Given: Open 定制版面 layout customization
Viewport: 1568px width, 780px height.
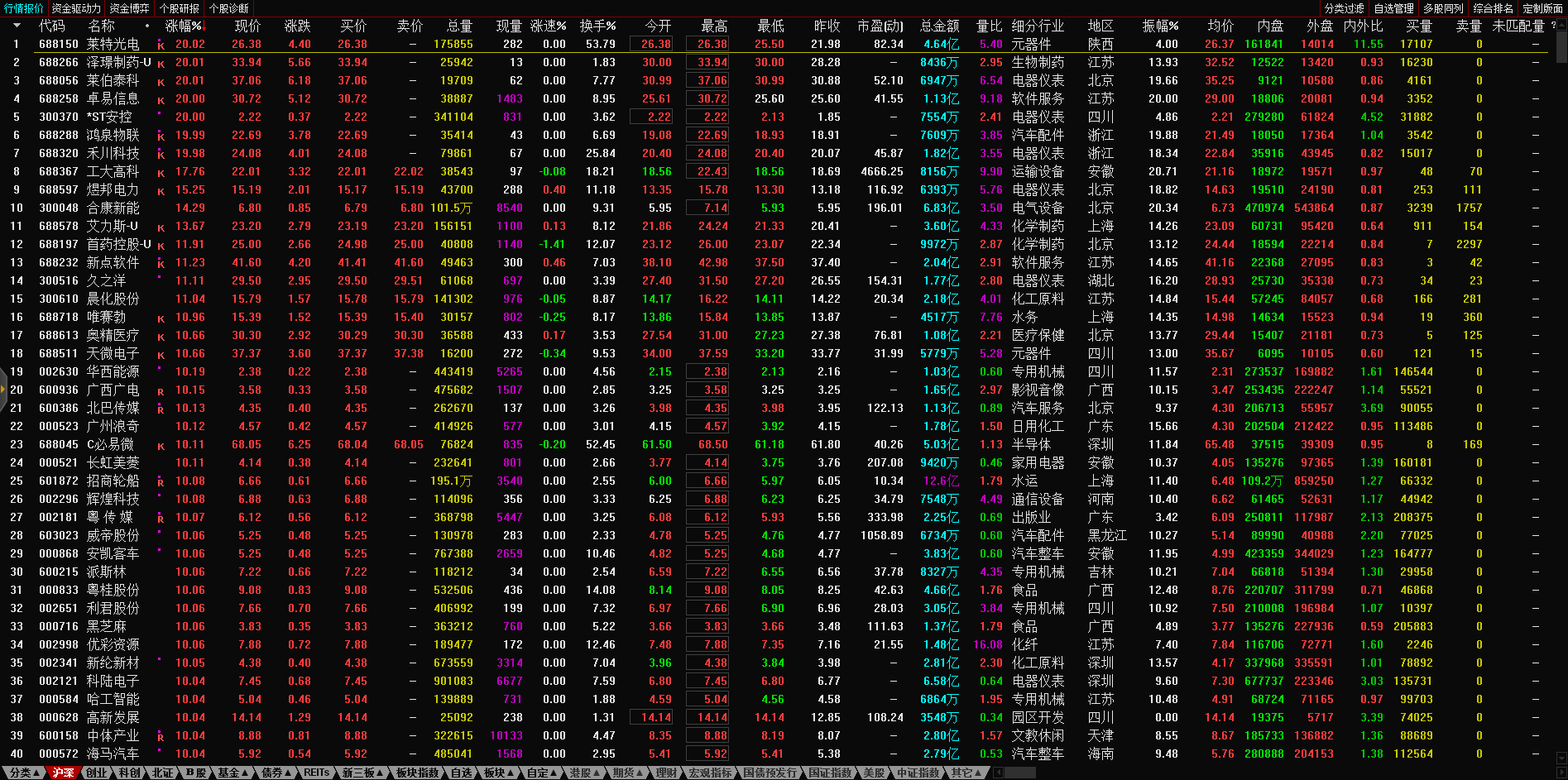Looking at the screenshot, I should click(x=1542, y=8).
